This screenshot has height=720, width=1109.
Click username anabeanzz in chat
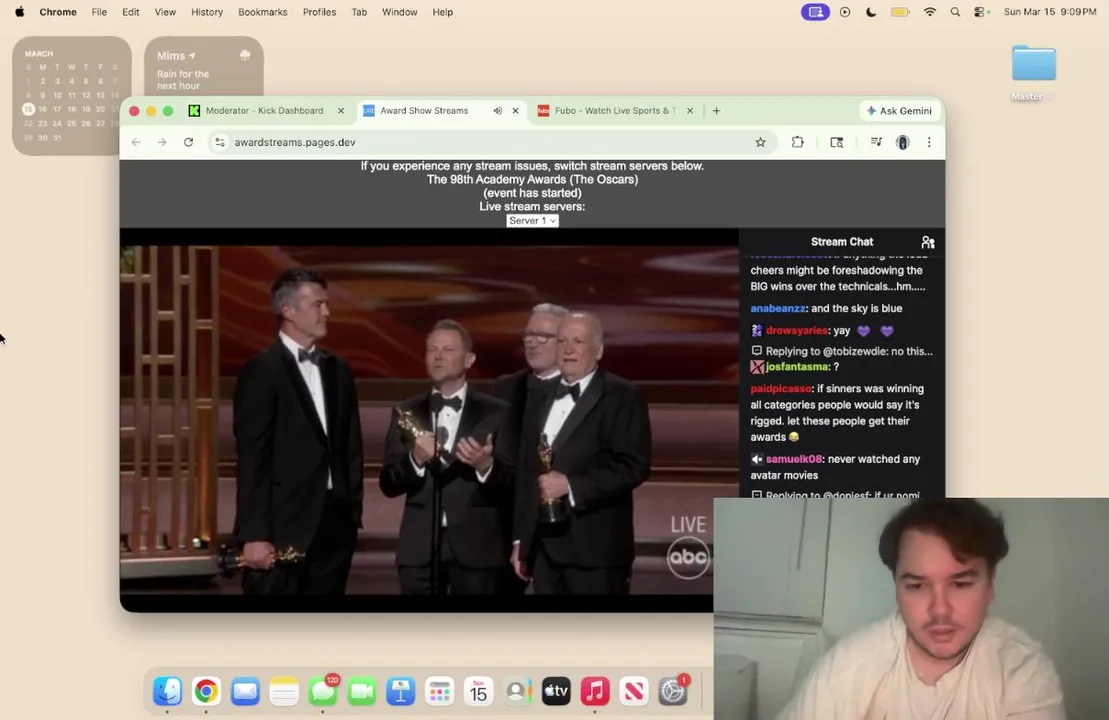778,308
